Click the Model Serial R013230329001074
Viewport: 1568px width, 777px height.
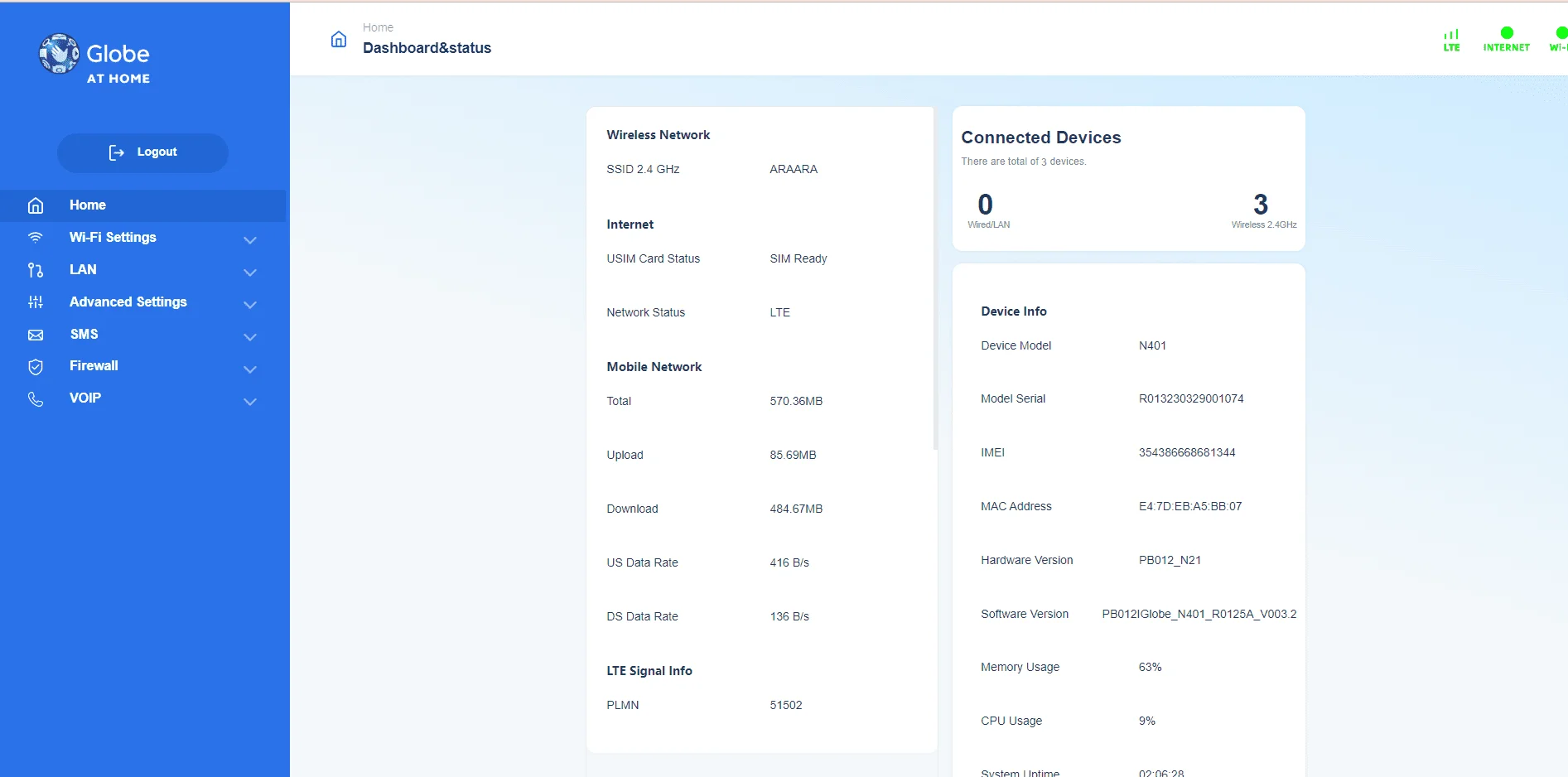point(1191,398)
